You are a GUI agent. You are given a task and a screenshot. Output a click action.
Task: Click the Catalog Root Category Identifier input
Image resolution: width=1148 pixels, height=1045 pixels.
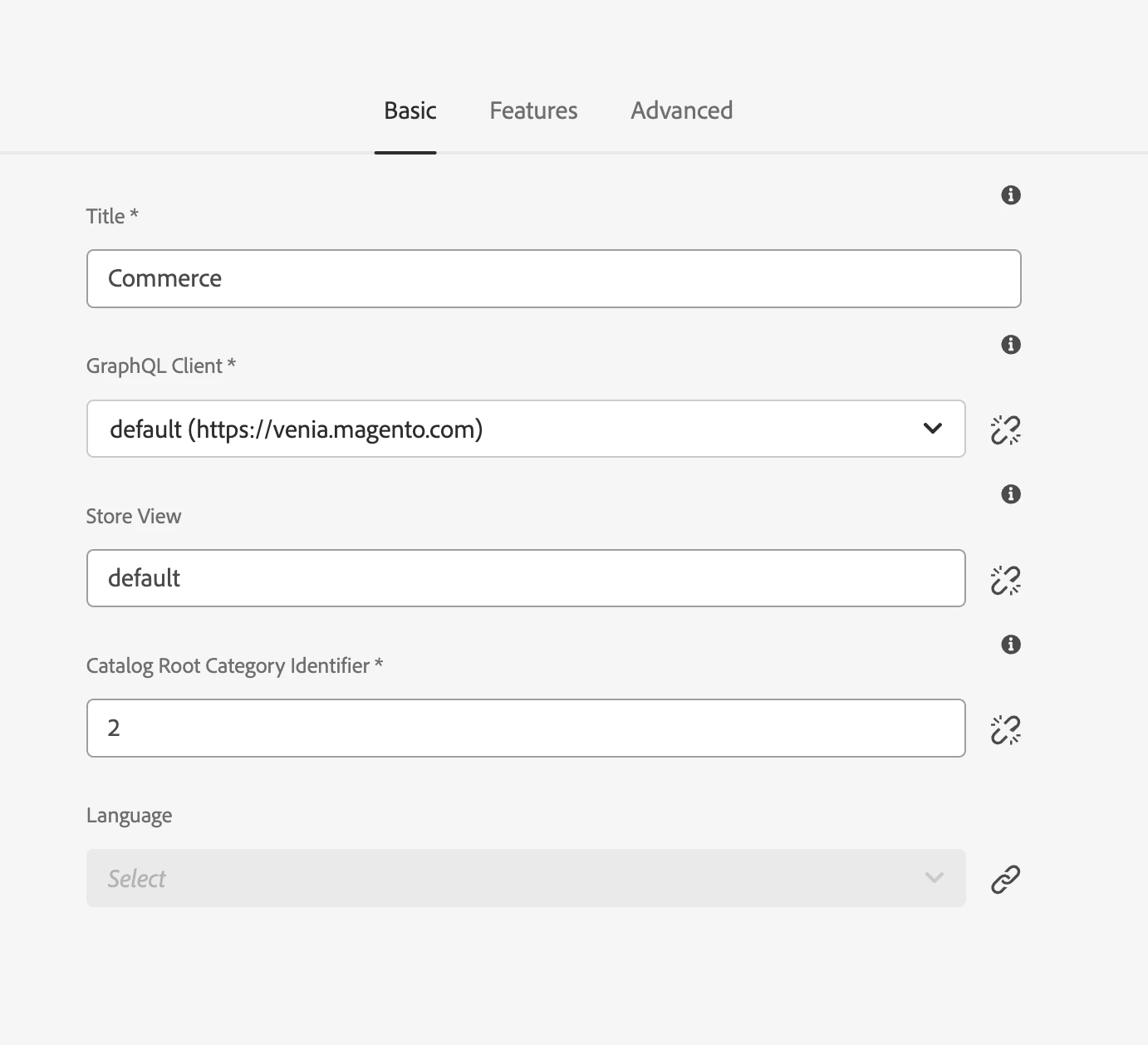(x=525, y=729)
